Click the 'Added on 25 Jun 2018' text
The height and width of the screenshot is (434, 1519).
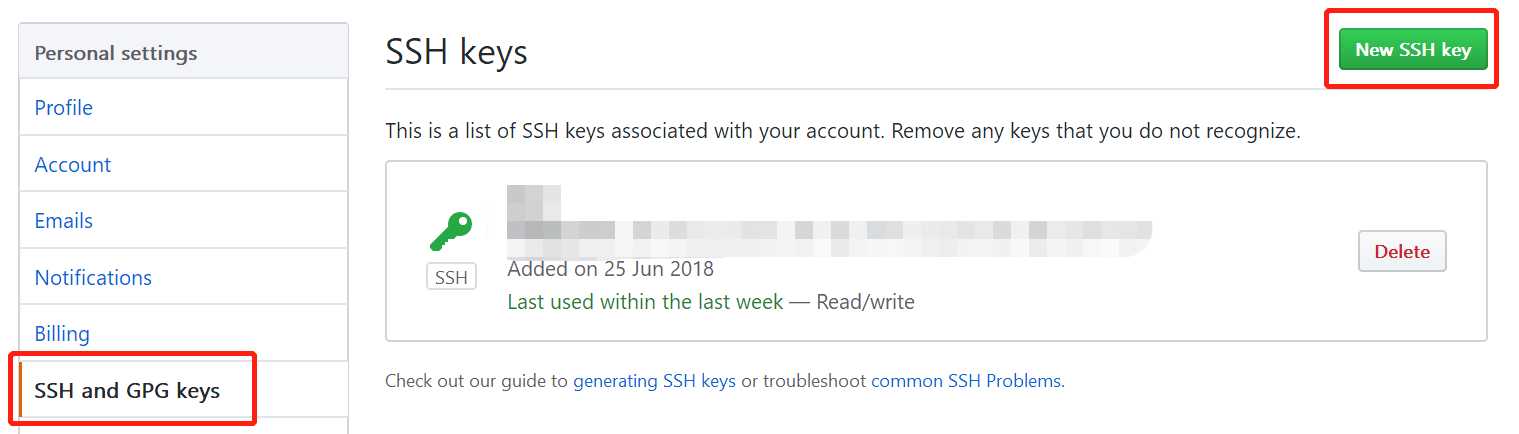pos(610,269)
